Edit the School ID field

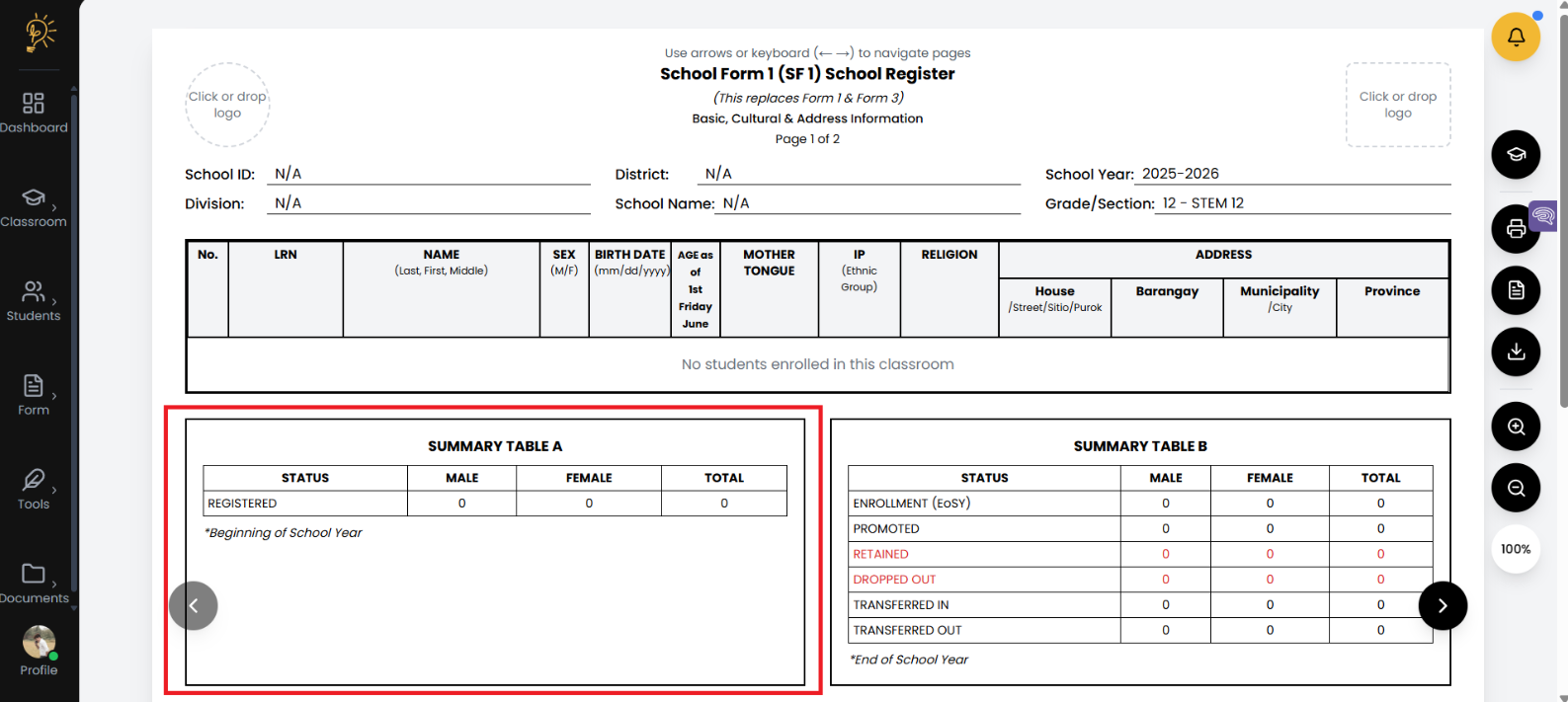(427, 174)
